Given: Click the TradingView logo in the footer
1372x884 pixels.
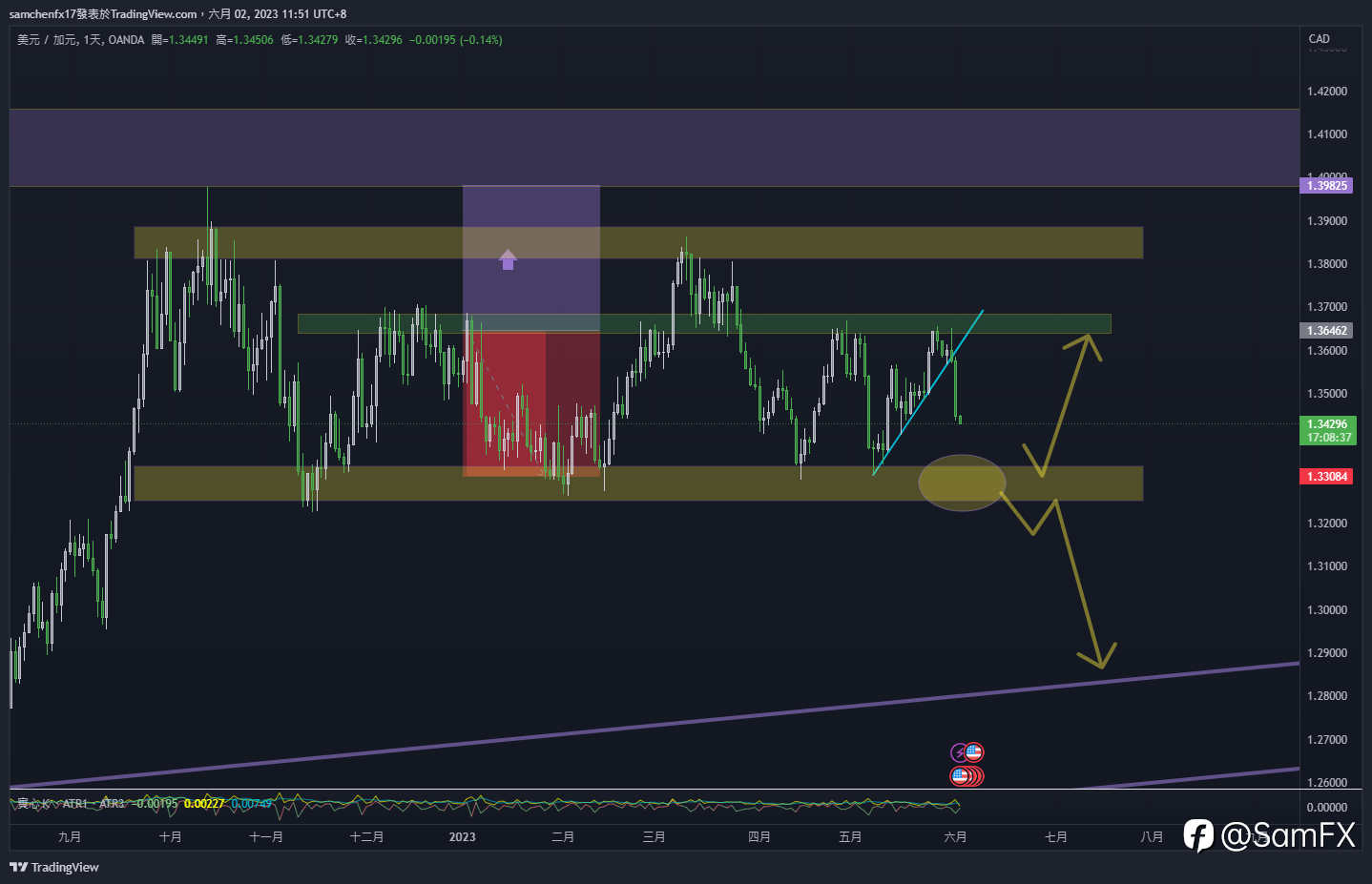Looking at the screenshot, I should coord(54,867).
